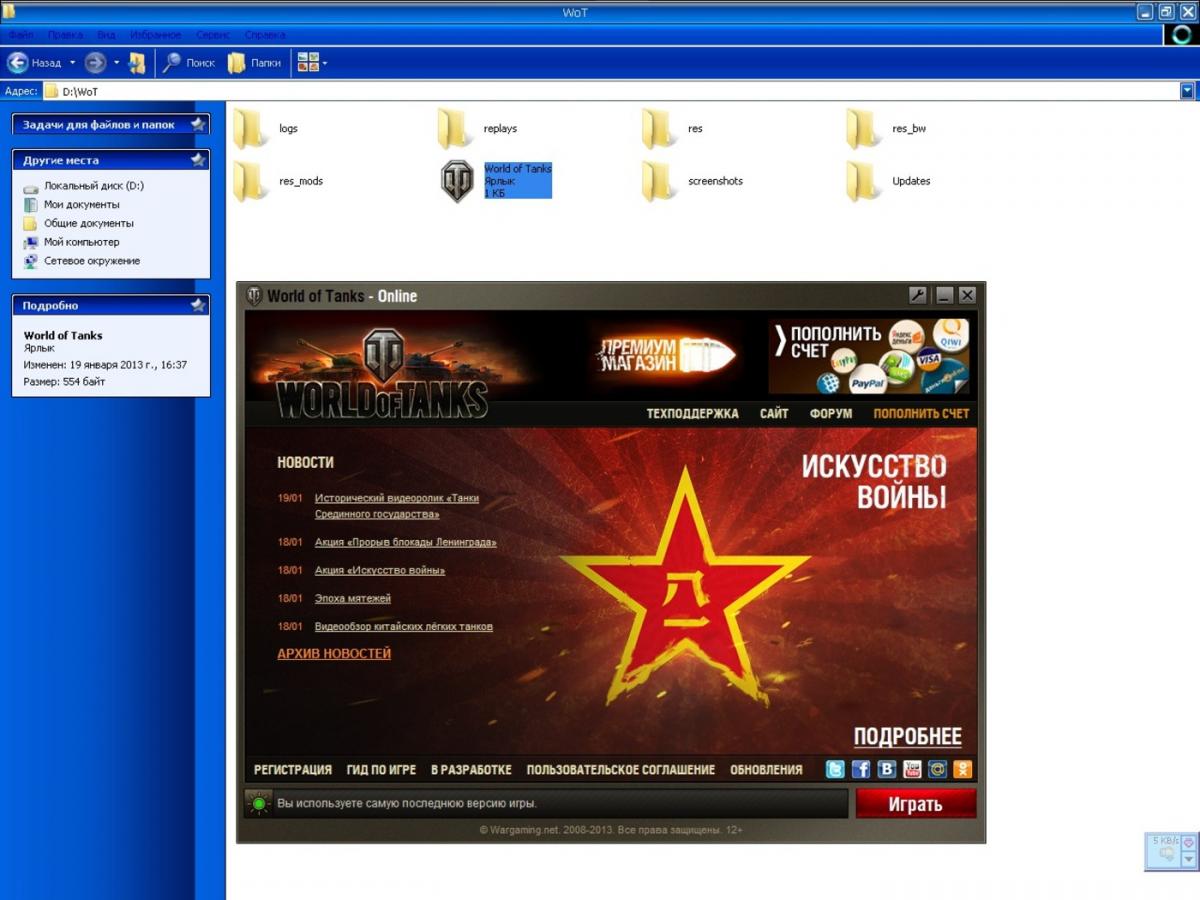Open news Акция «Прорыв блокады Ленинграда»
This screenshot has height=900, width=1200.
coord(405,542)
